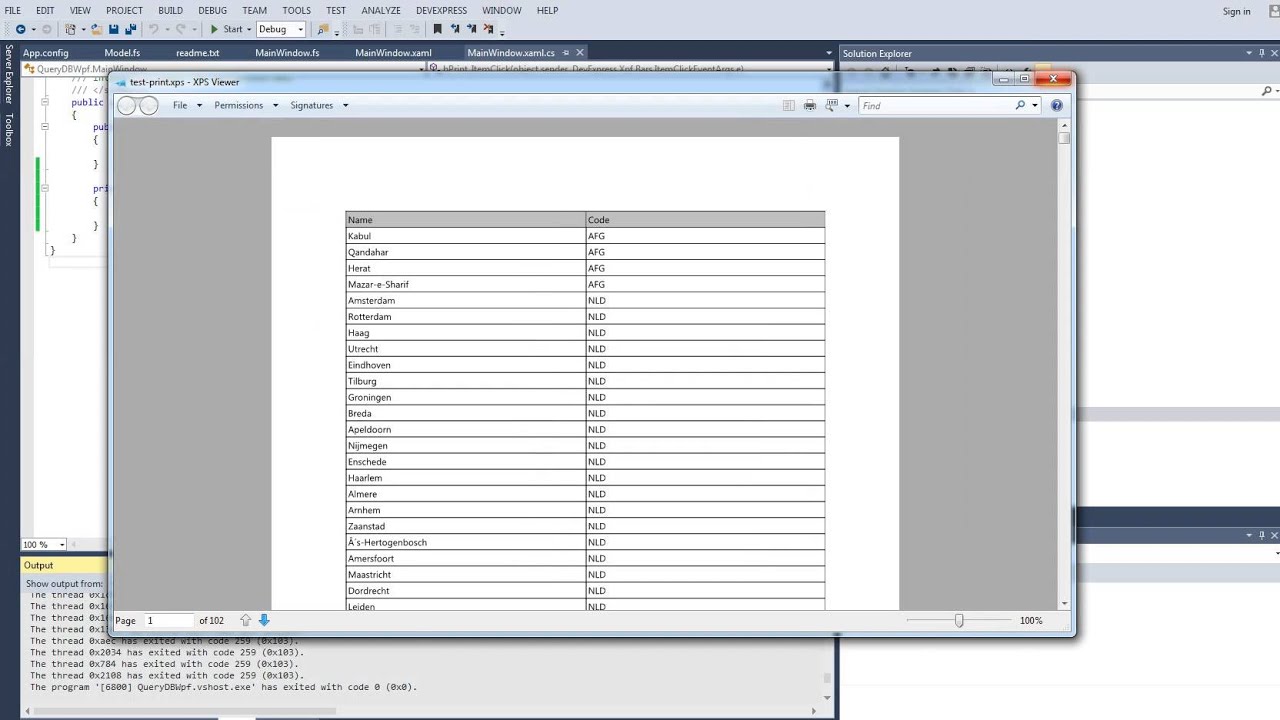Adjust the XPS Viewer zoom slider

[x=959, y=620]
